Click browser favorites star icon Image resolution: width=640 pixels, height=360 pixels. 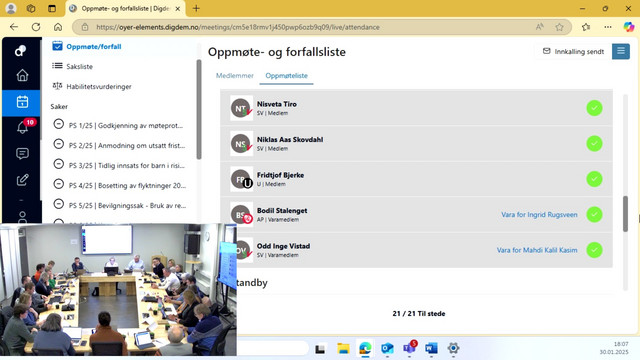559,27
